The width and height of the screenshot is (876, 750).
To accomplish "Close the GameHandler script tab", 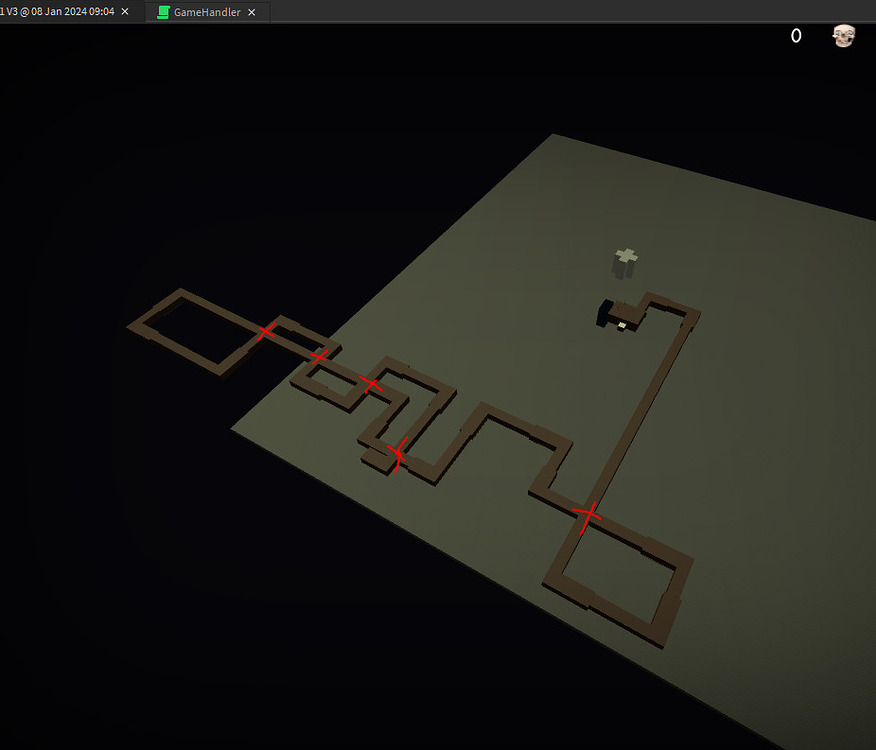I will [x=250, y=12].
